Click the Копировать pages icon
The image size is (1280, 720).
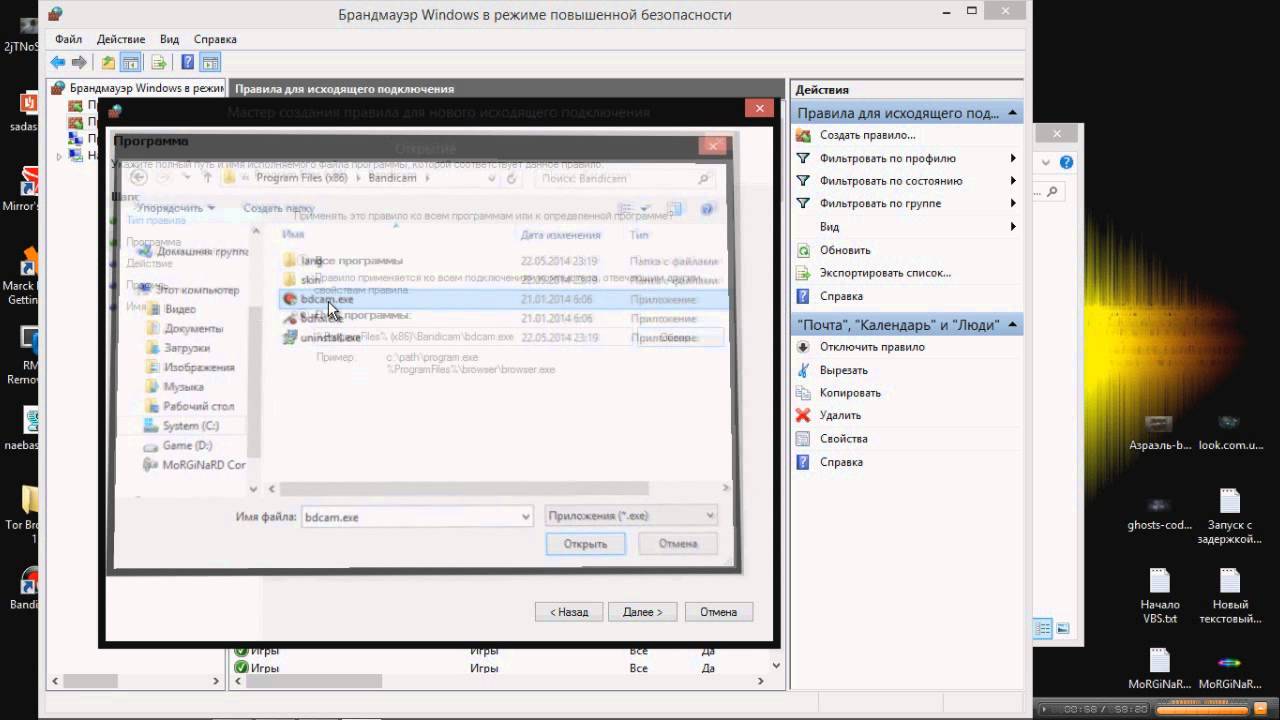coord(802,393)
